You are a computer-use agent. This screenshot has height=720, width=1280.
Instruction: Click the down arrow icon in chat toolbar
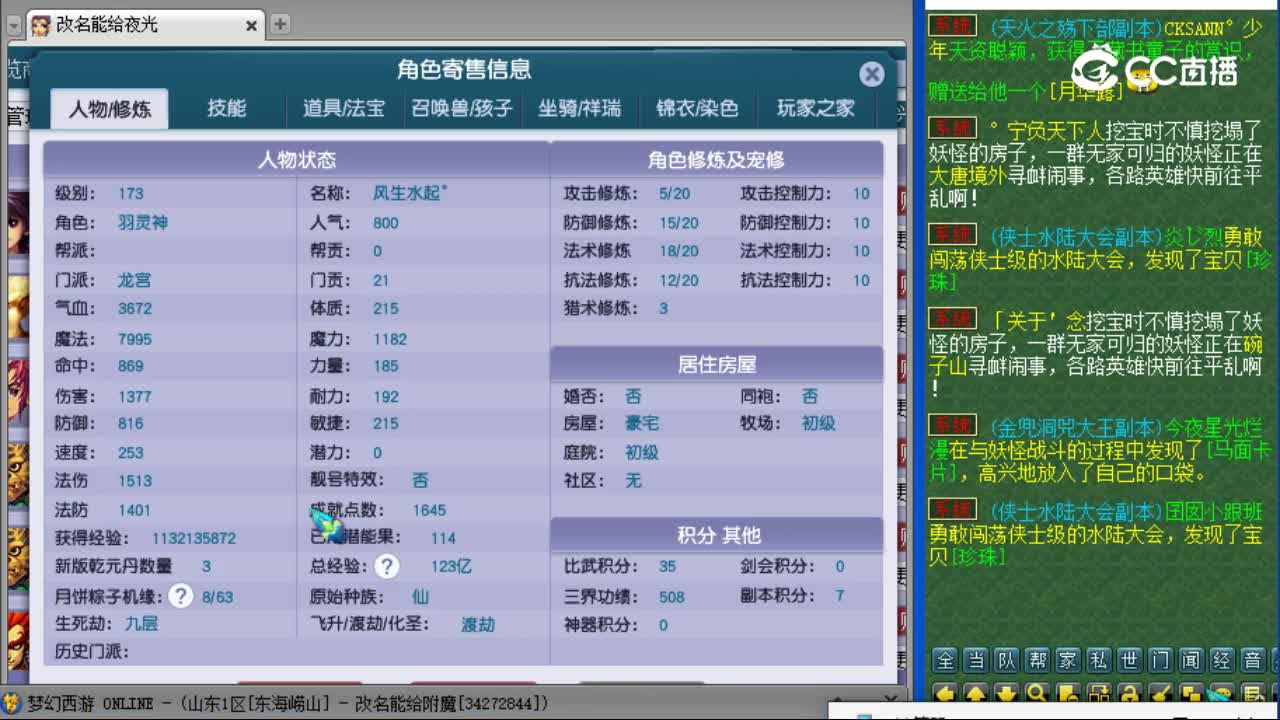[1007, 692]
